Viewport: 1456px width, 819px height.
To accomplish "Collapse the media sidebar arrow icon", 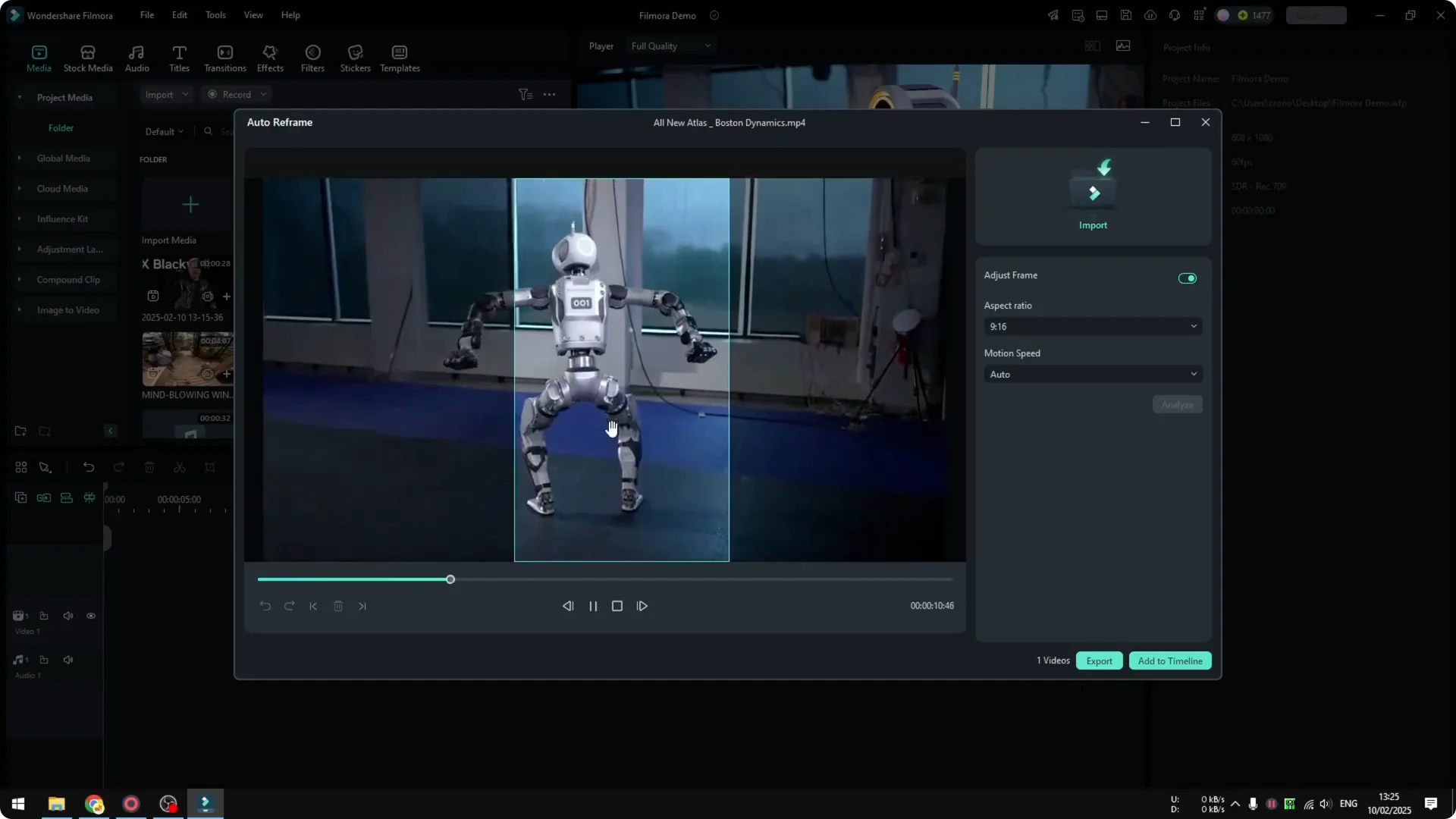I will pyautogui.click(x=111, y=431).
